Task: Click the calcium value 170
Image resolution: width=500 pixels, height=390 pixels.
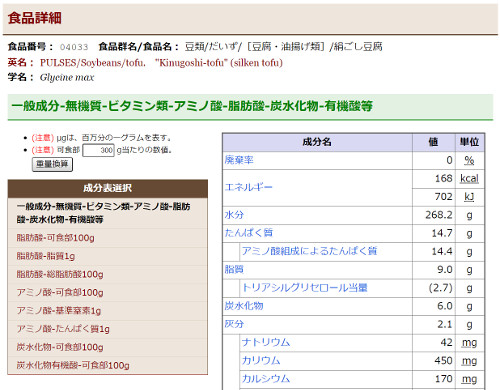Action: click(x=444, y=379)
